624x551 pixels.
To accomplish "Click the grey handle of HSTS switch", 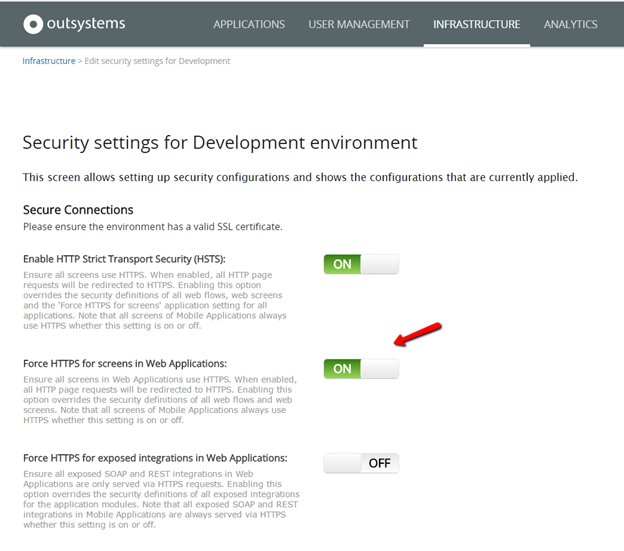I will tap(380, 264).
